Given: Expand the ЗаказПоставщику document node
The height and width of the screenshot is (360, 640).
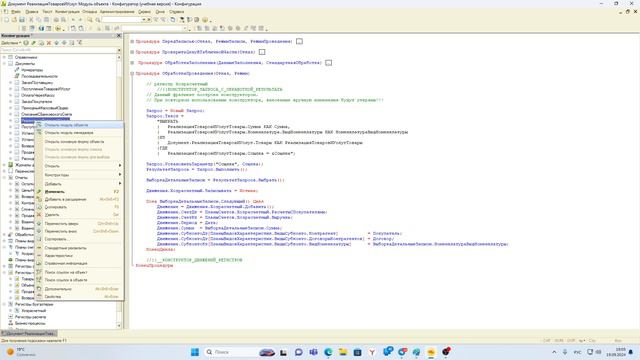Looking at the screenshot, I should coord(11,82).
